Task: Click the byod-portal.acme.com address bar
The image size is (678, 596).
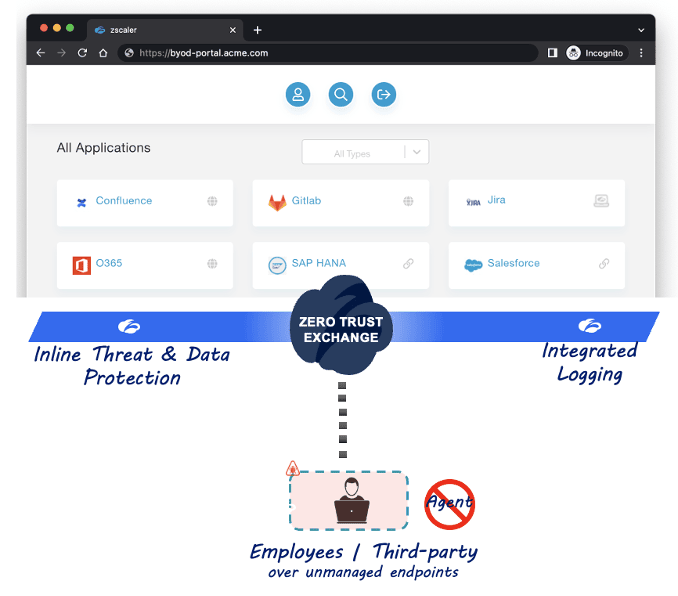Action: 330,53
